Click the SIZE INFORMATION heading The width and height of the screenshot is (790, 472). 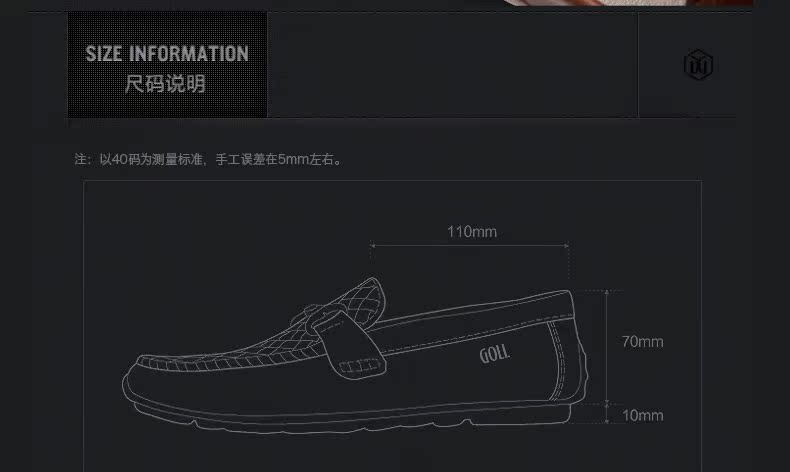[167, 53]
